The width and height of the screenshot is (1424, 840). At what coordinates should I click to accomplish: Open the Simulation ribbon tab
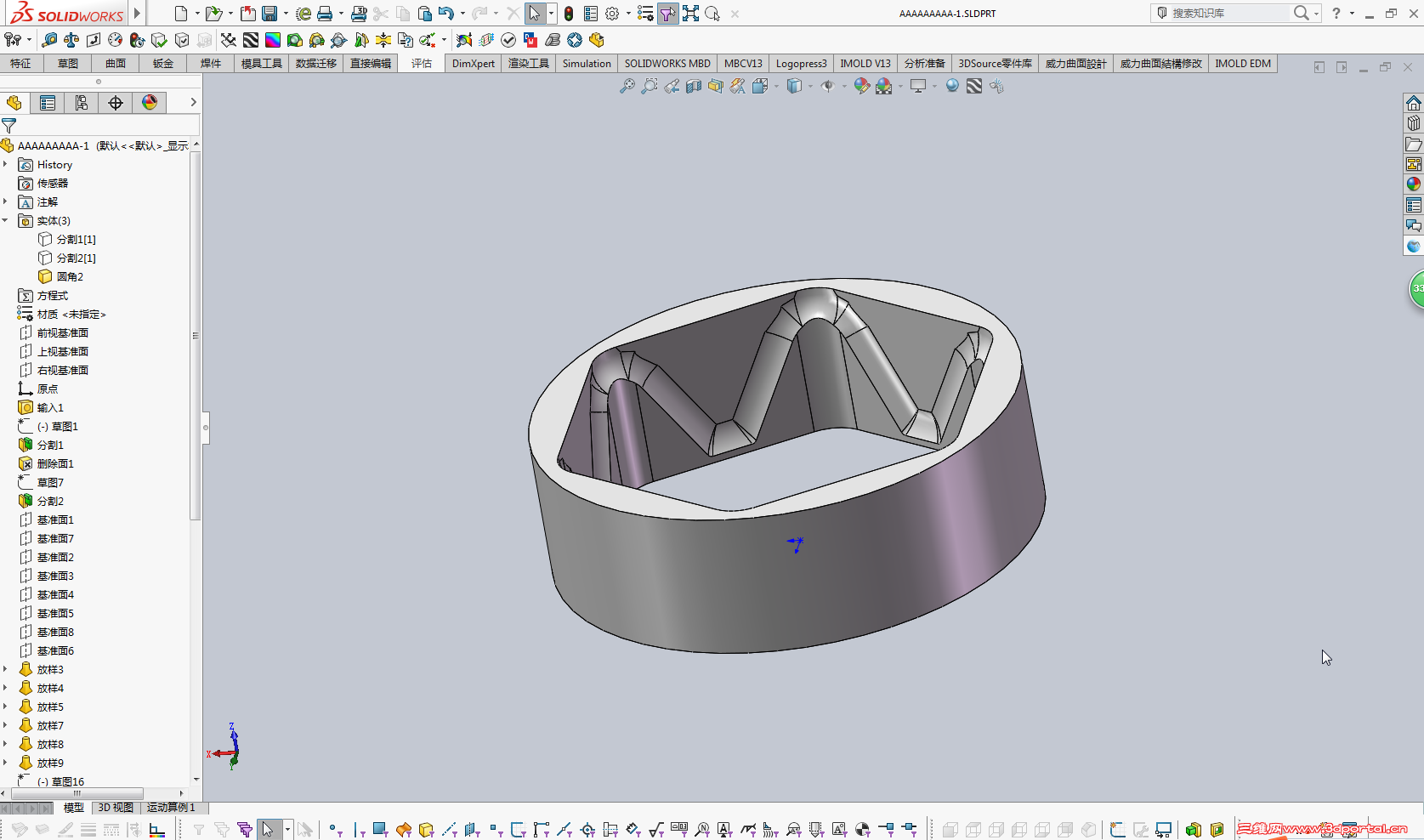(x=586, y=64)
